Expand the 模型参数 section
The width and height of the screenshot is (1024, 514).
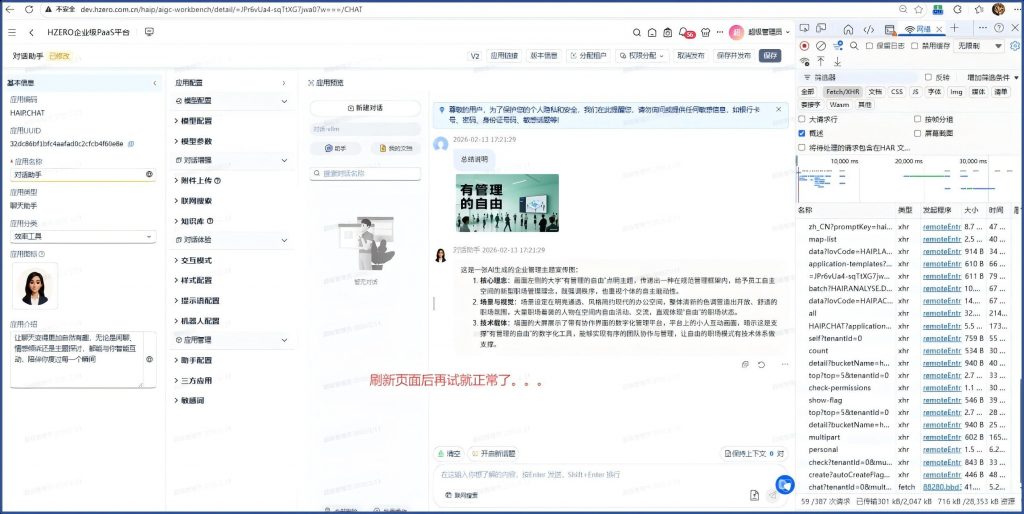click(196, 141)
